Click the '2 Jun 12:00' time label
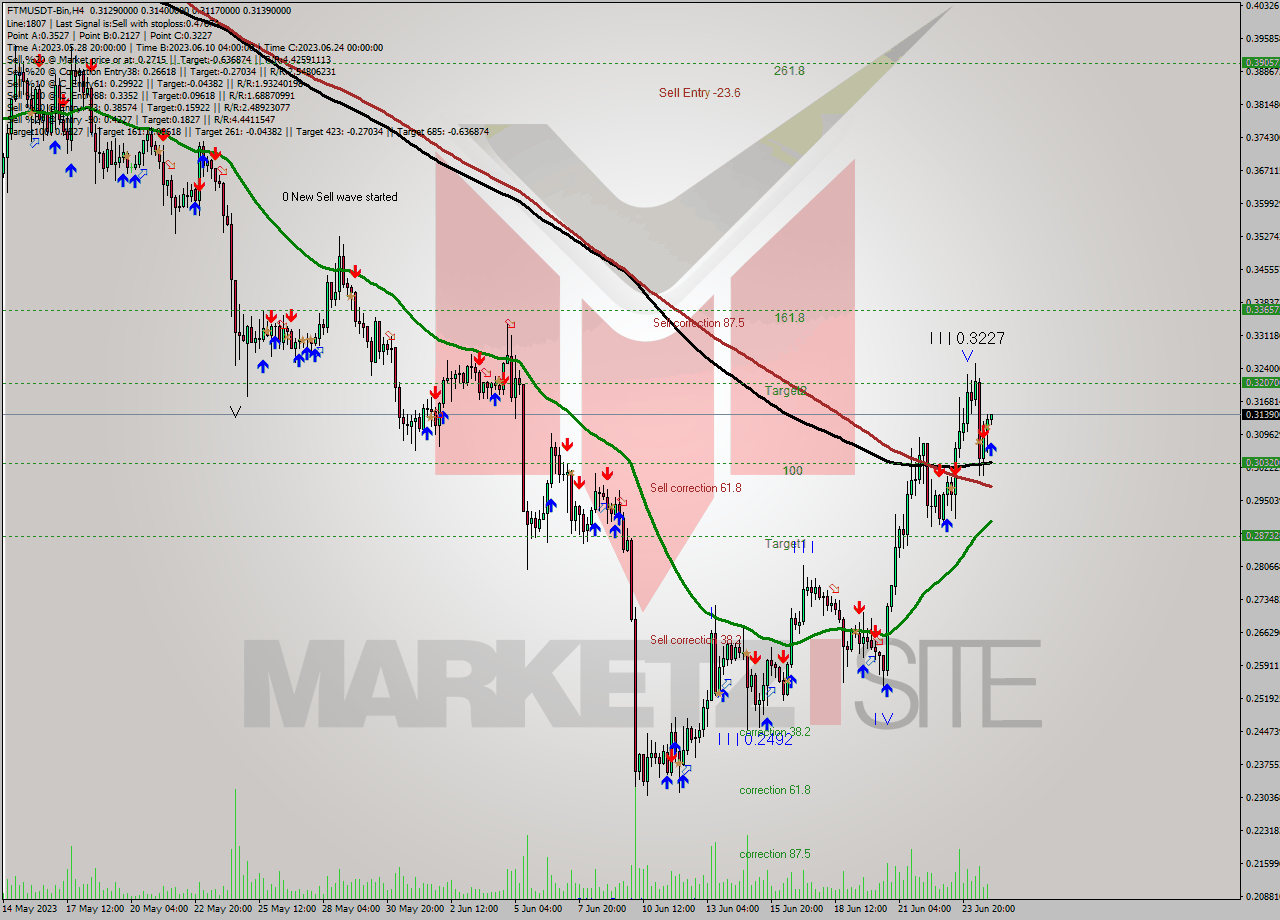The height and width of the screenshot is (920, 1280). (474, 909)
